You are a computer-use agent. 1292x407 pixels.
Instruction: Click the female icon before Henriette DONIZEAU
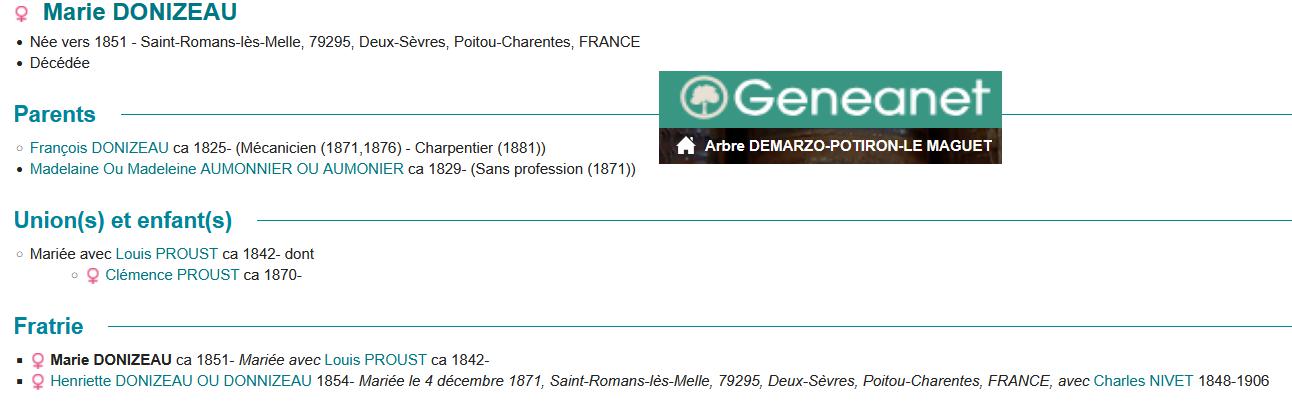(x=38, y=381)
